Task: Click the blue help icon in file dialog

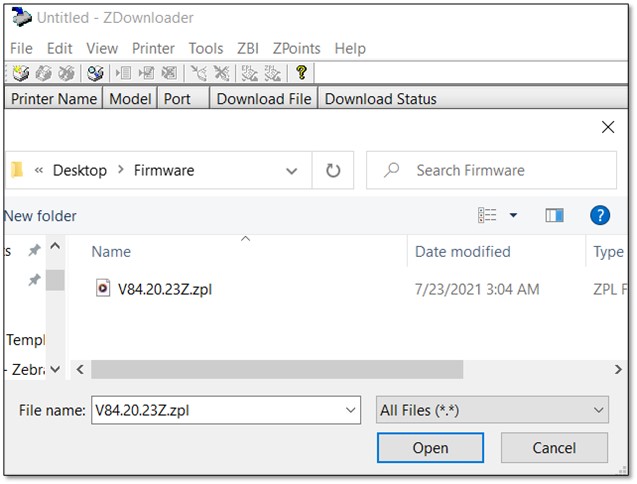Action: coord(600,215)
